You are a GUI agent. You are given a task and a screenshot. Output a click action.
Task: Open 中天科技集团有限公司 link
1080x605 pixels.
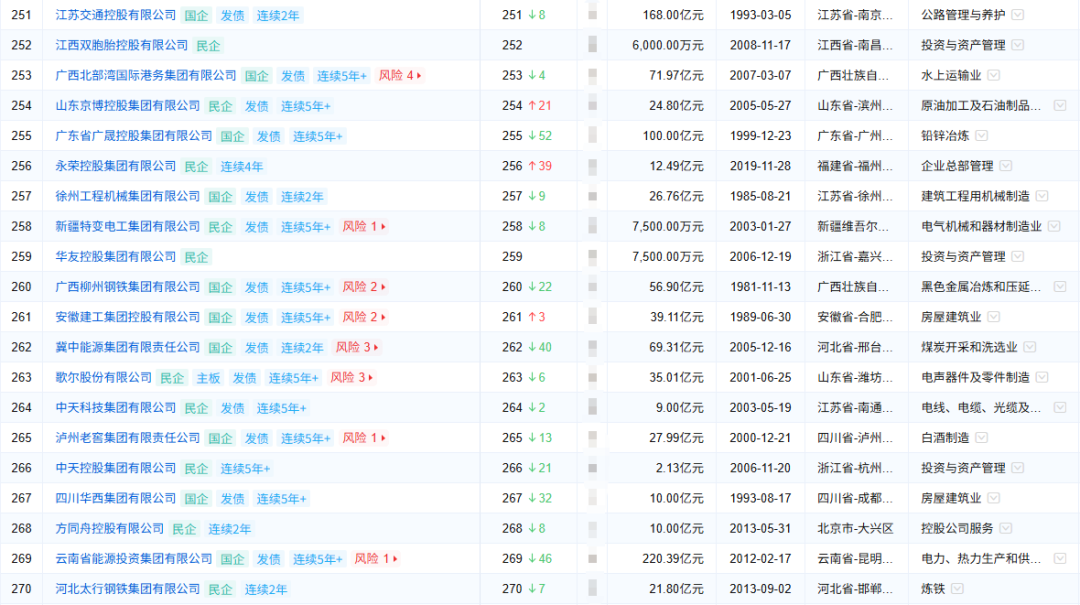tap(116, 407)
